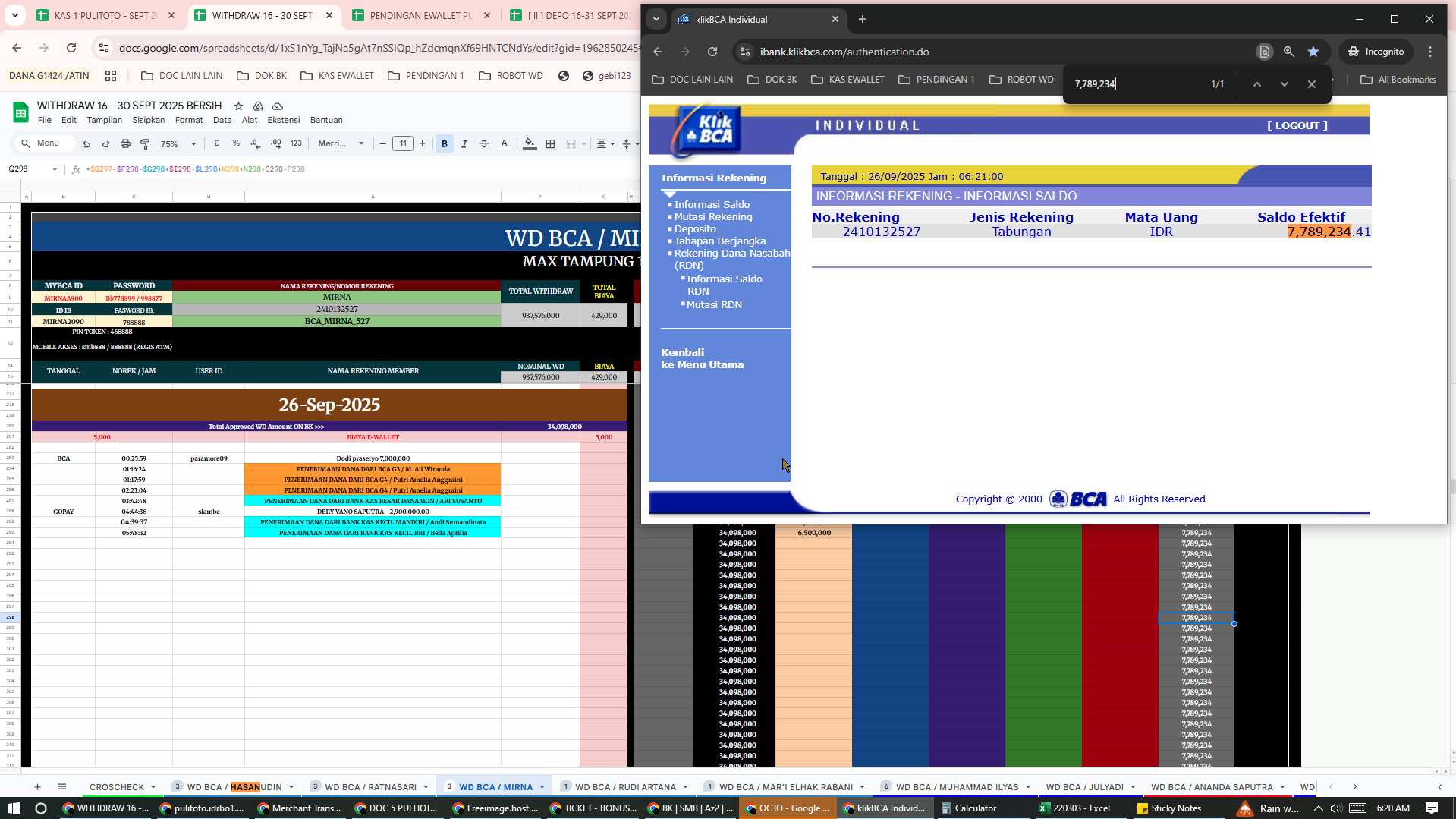Screen dimensions: 1456x819
Task: Open the Sisipkan menu
Action: (x=148, y=120)
